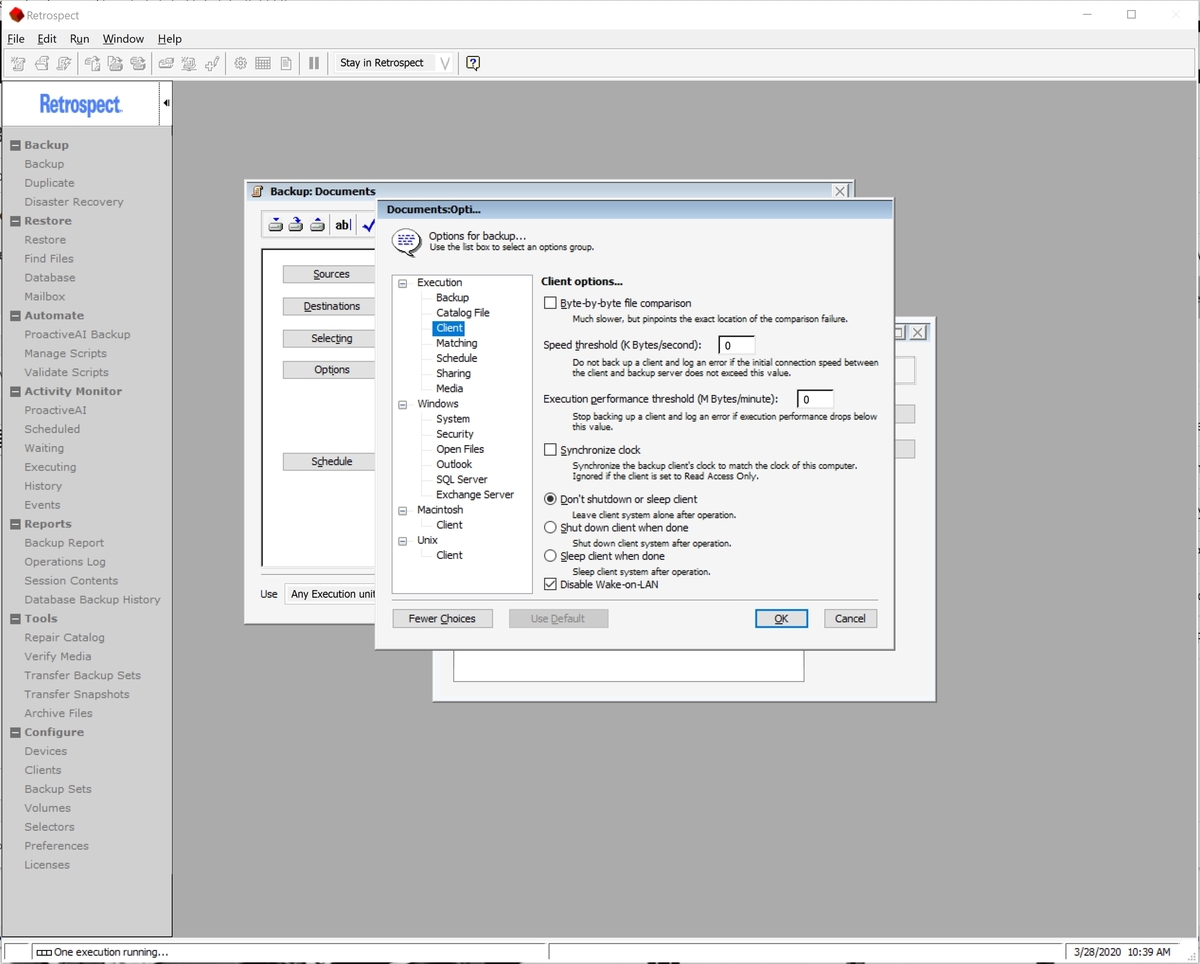Collapse the Execution tree group

[403, 283]
